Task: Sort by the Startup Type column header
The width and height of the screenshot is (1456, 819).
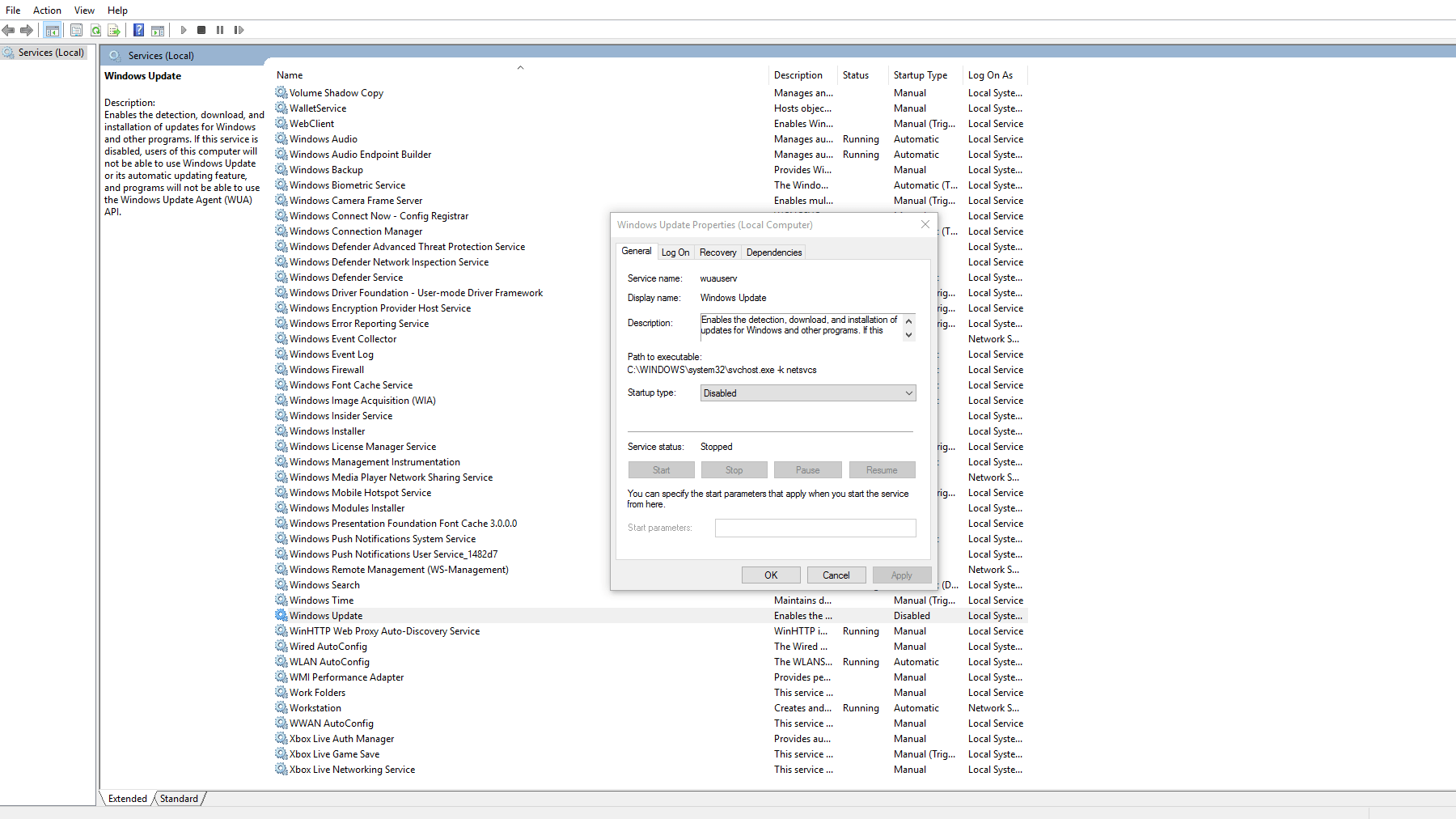Action: [x=925, y=75]
